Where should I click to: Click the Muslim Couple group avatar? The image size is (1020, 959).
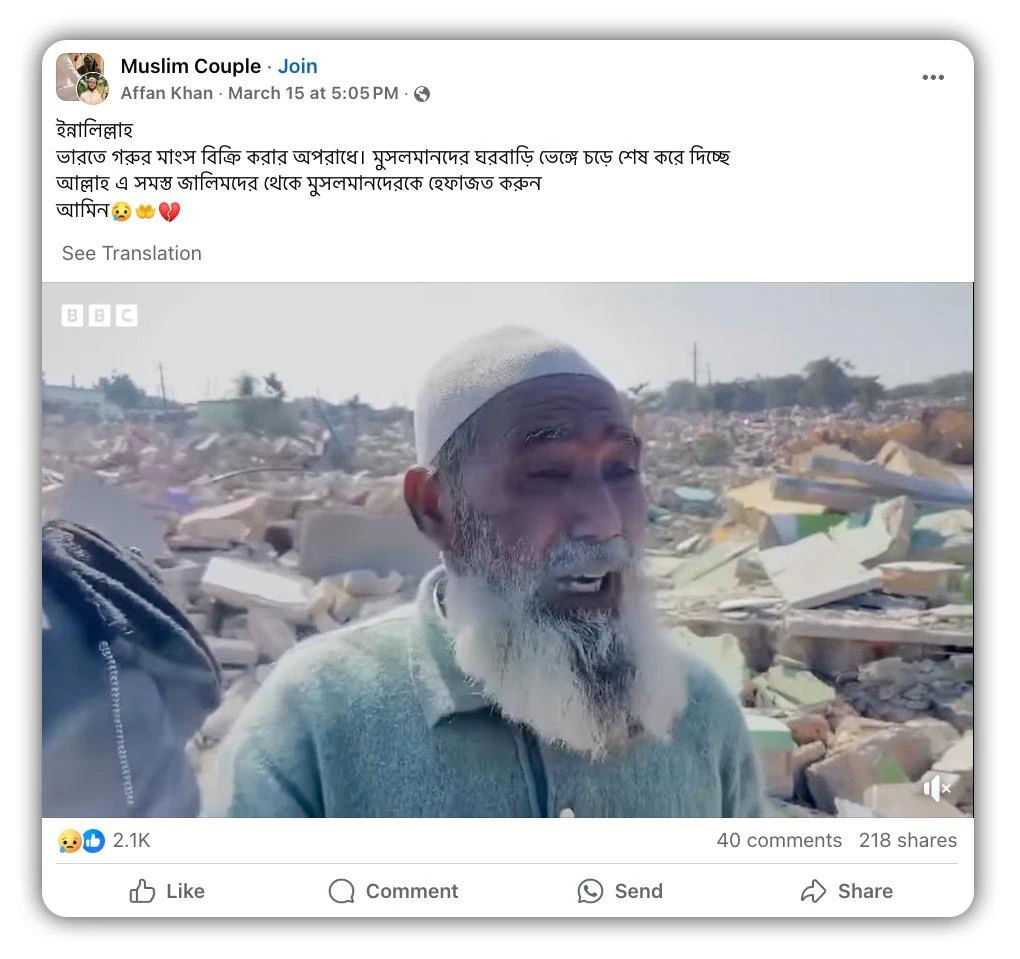coord(78,76)
